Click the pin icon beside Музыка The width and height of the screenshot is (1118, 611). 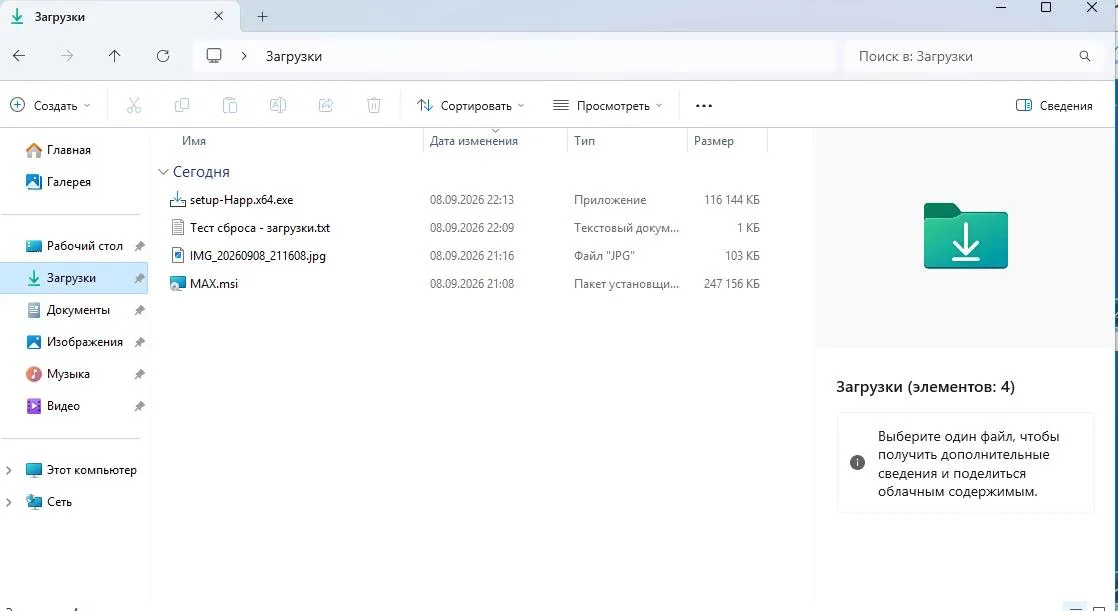140,374
